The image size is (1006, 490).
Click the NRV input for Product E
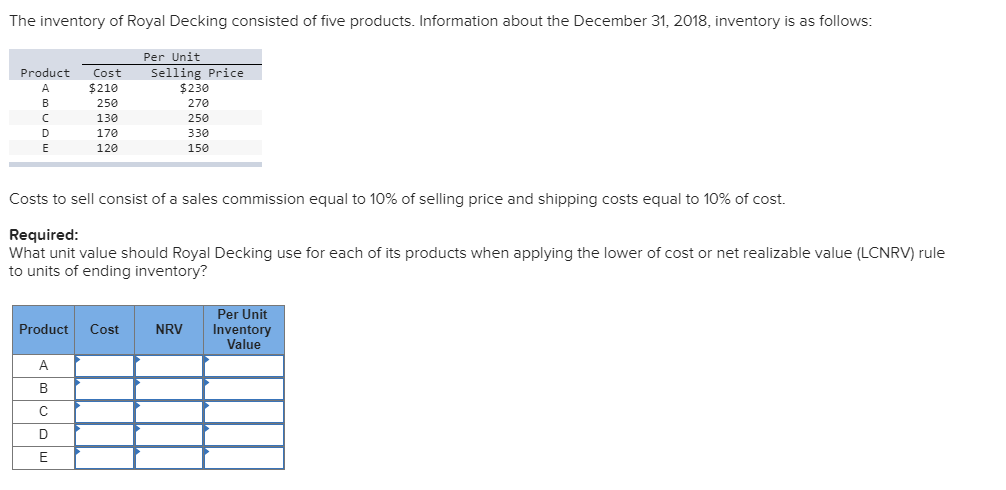coord(169,458)
